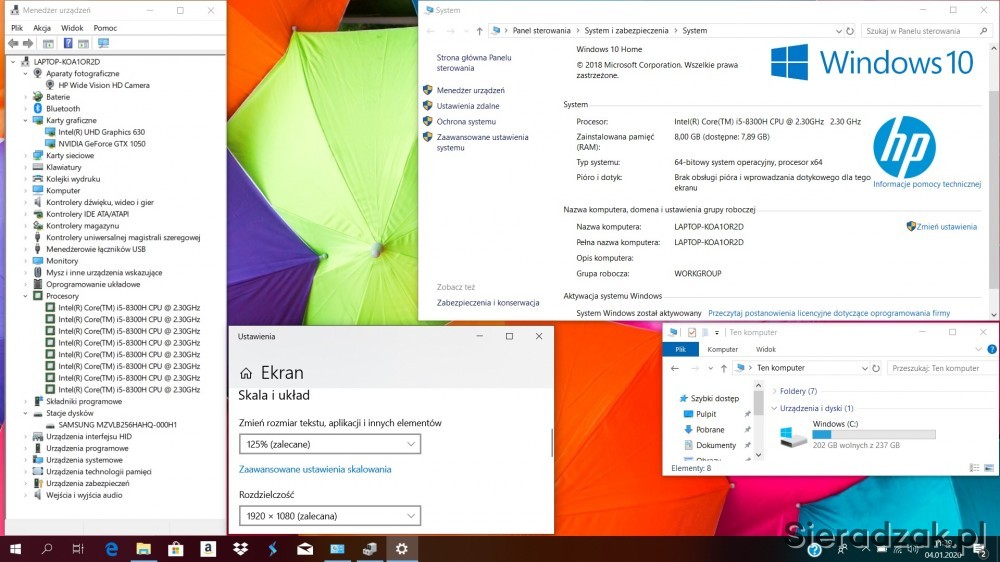
Task: Open Komputer ribbon tab
Action: (723, 350)
